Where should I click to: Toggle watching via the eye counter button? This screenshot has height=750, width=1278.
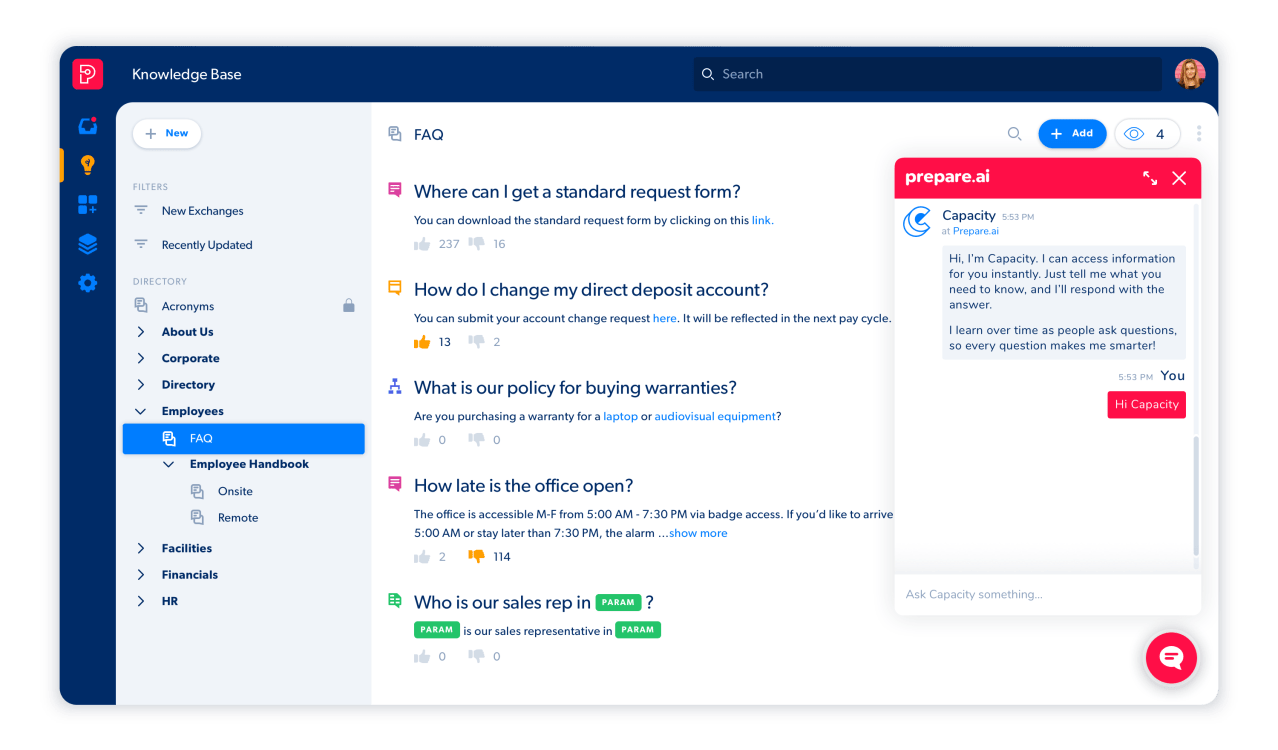click(1146, 133)
